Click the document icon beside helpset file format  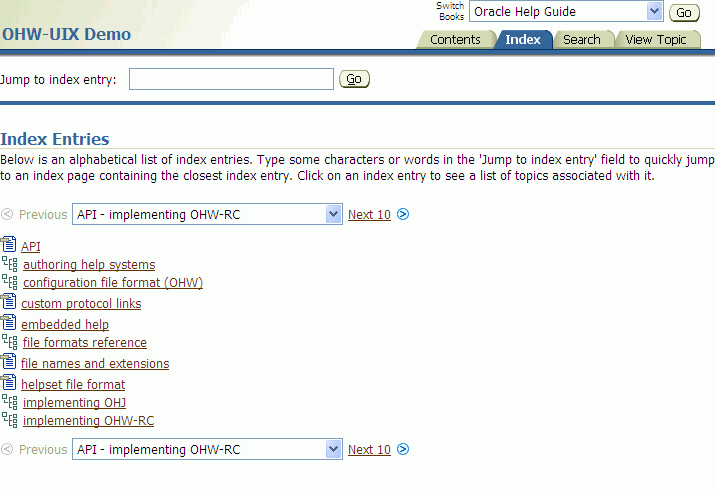[x=9, y=383]
